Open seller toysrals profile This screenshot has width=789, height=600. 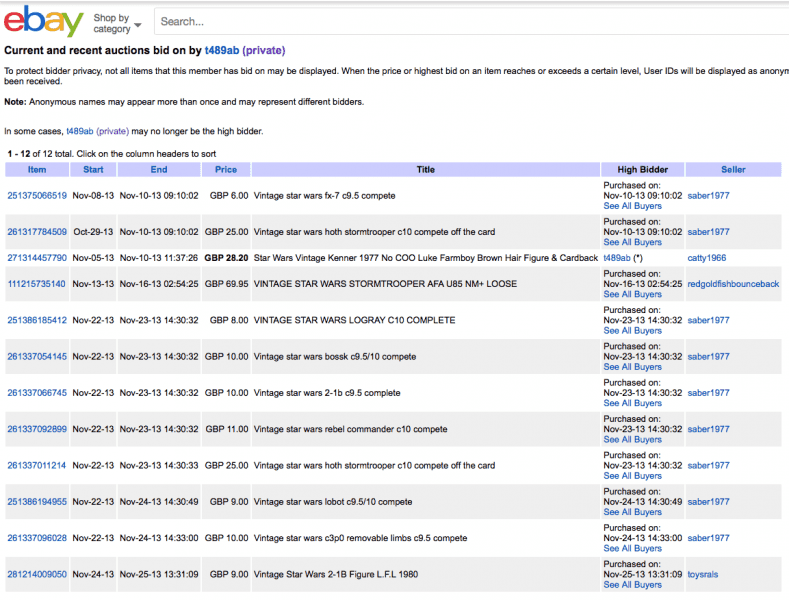pyautogui.click(x=702, y=575)
